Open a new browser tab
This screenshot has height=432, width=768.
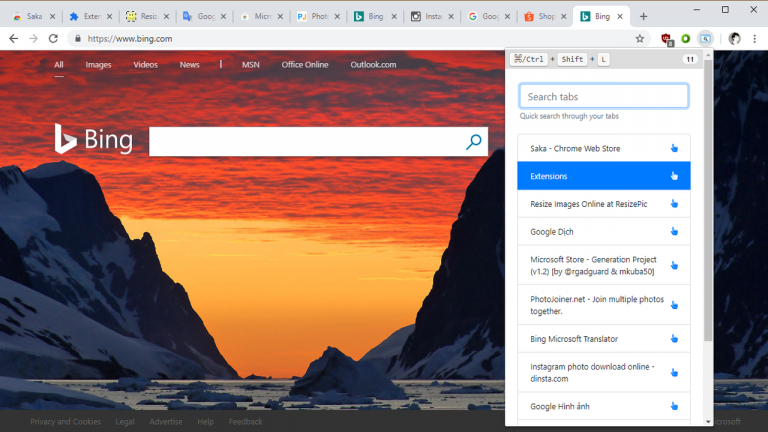click(x=643, y=17)
